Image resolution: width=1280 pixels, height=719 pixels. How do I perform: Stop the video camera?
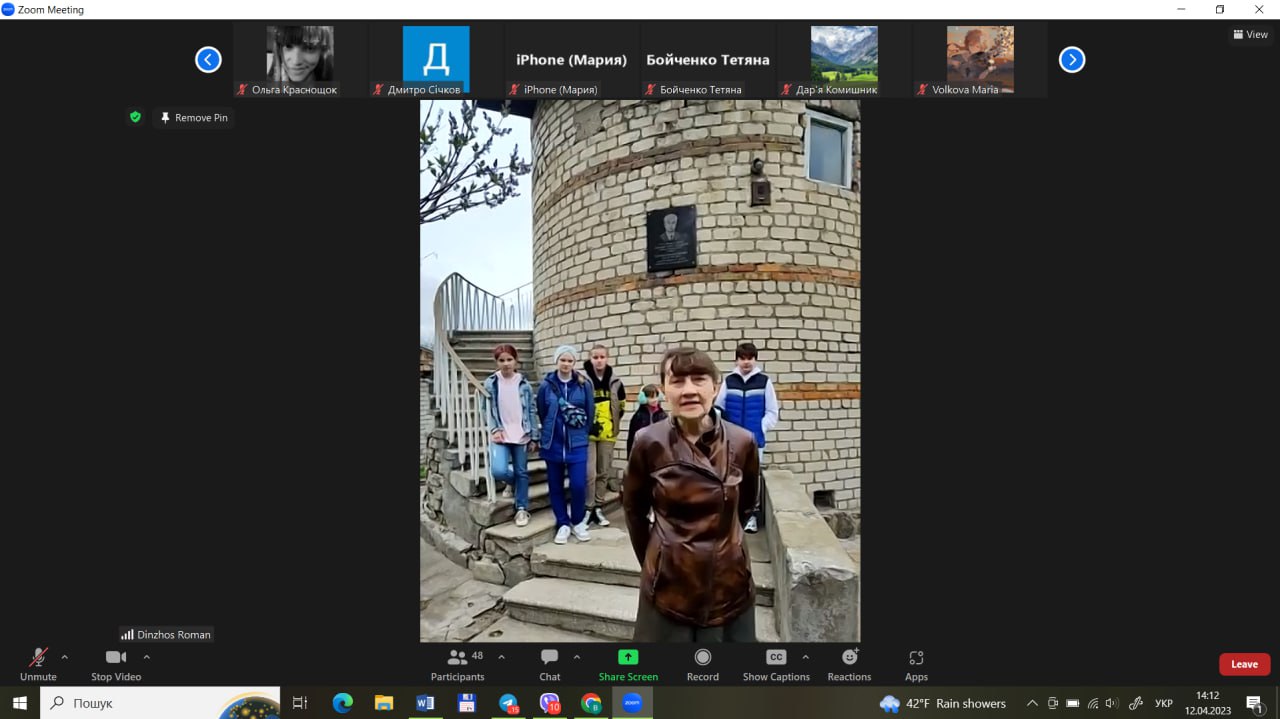(116, 664)
